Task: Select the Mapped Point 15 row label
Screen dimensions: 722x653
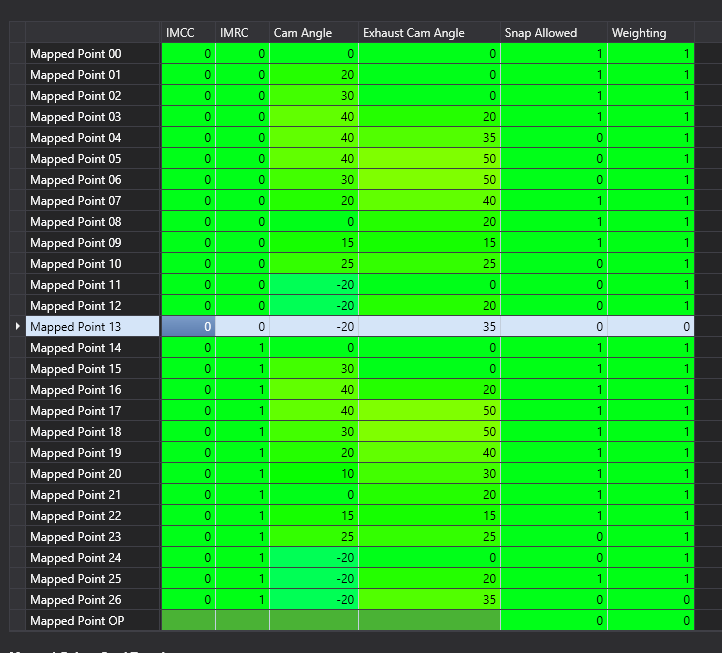Action: pyautogui.click(x=93, y=369)
